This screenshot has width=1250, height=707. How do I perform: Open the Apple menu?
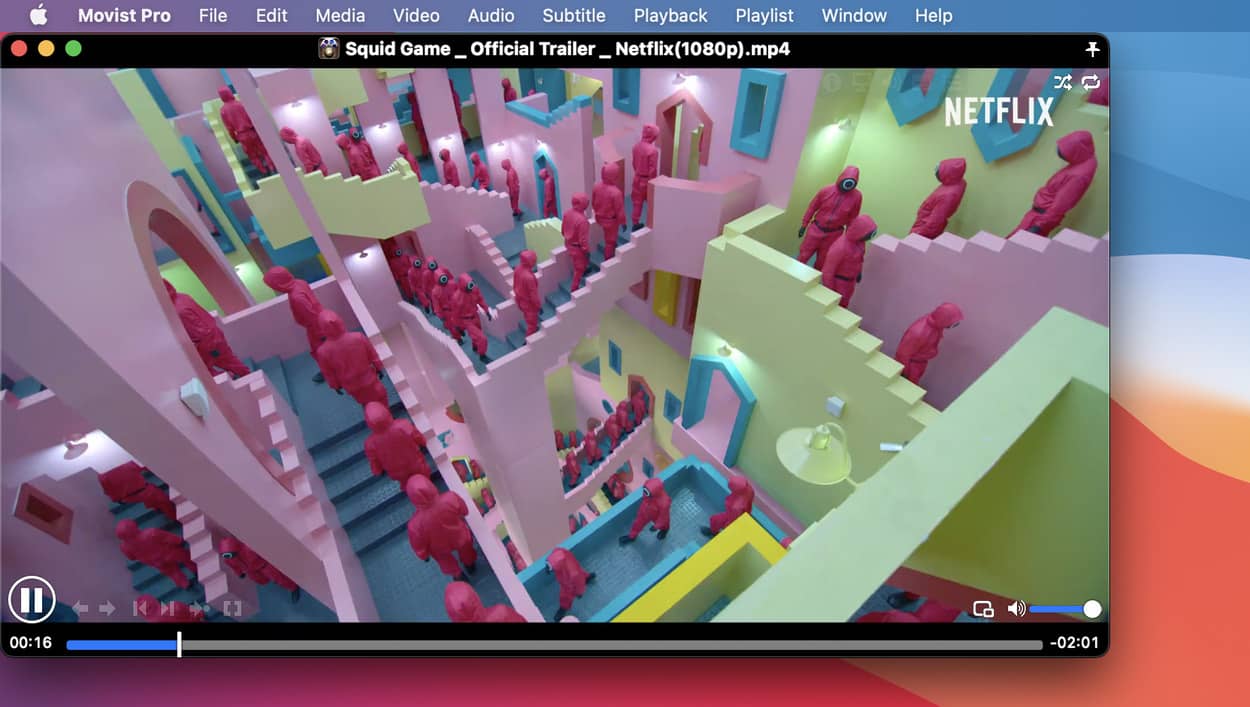point(39,15)
